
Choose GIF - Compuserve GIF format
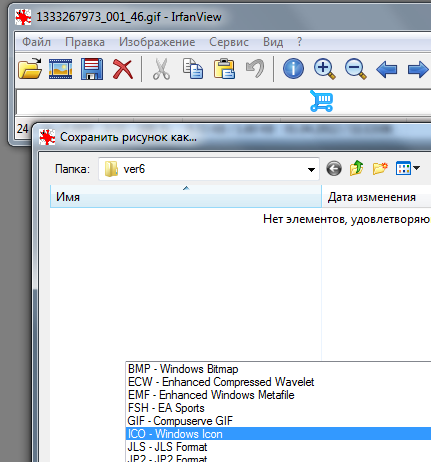pyautogui.click(x=278, y=421)
